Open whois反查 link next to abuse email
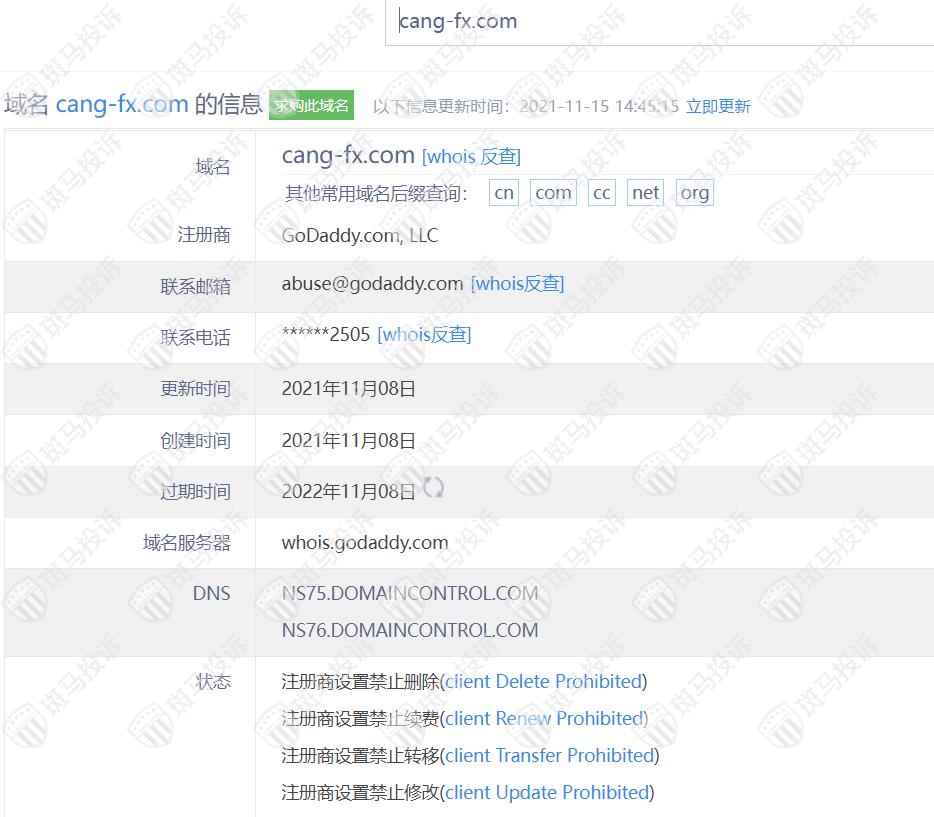Image resolution: width=934 pixels, height=817 pixels. tap(517, 284)
